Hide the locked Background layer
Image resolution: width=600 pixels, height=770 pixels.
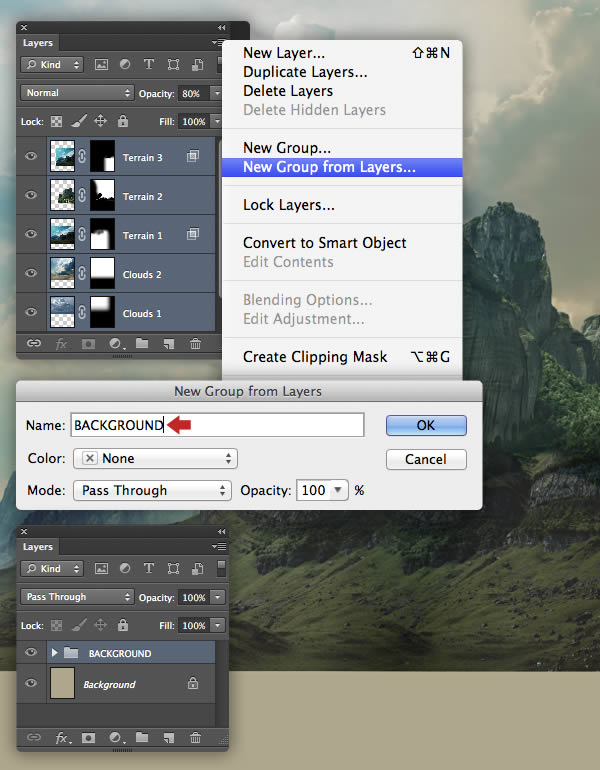[x=31, y=683]
